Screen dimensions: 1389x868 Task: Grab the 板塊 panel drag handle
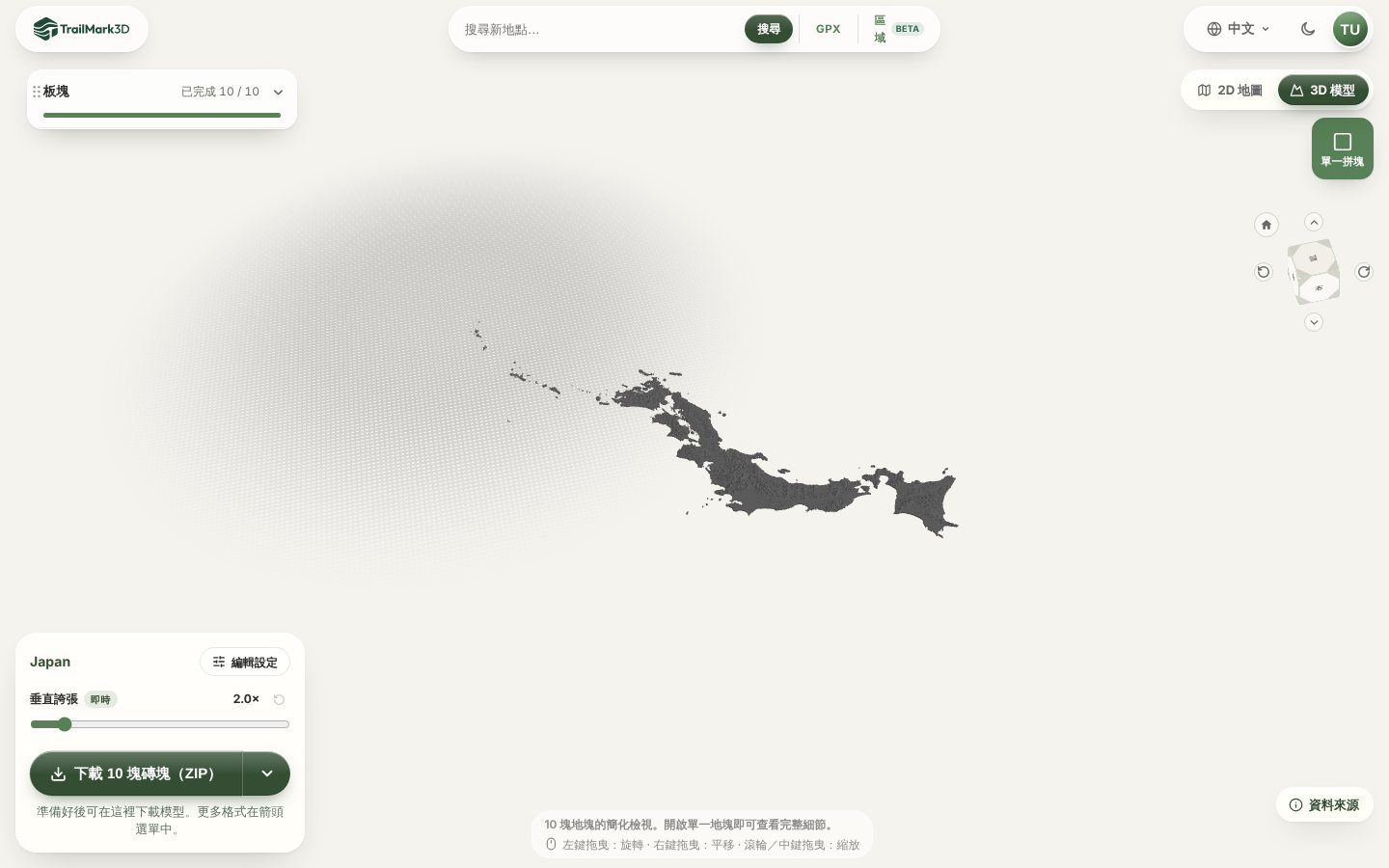tap(37, 92)
